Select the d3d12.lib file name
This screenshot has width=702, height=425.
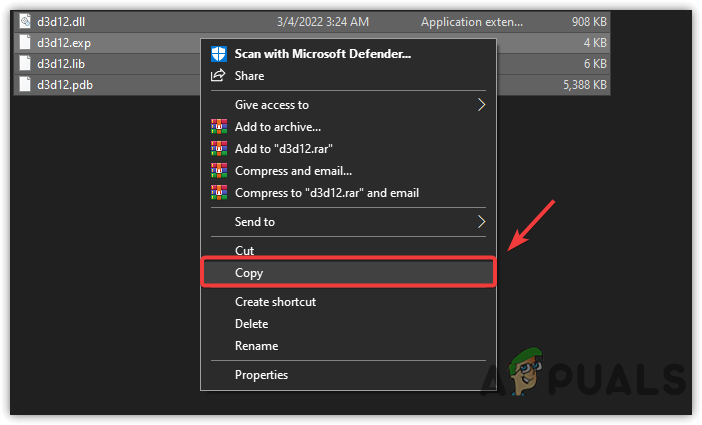point(61,64)
